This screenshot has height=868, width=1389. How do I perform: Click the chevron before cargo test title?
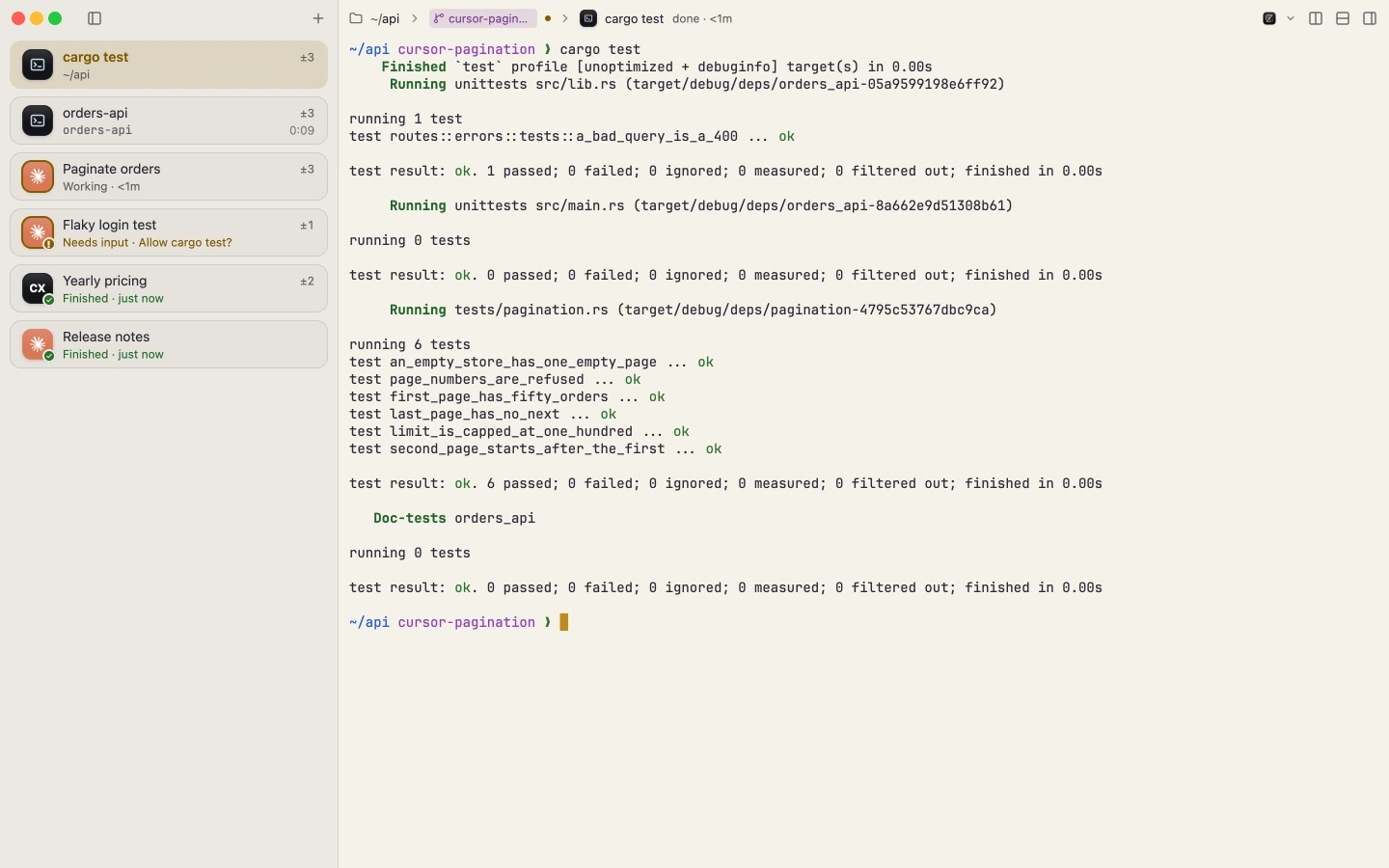pyautogui.click(x=565, y=18)
